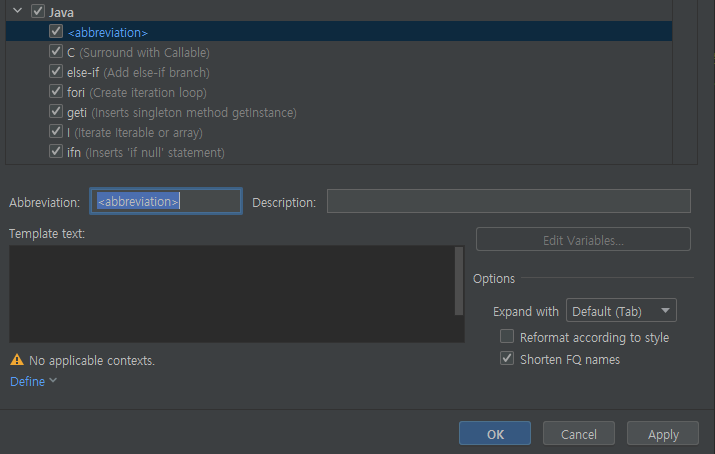Open the Define contexts link
This screenshot has width=715, height=454.
27,382
